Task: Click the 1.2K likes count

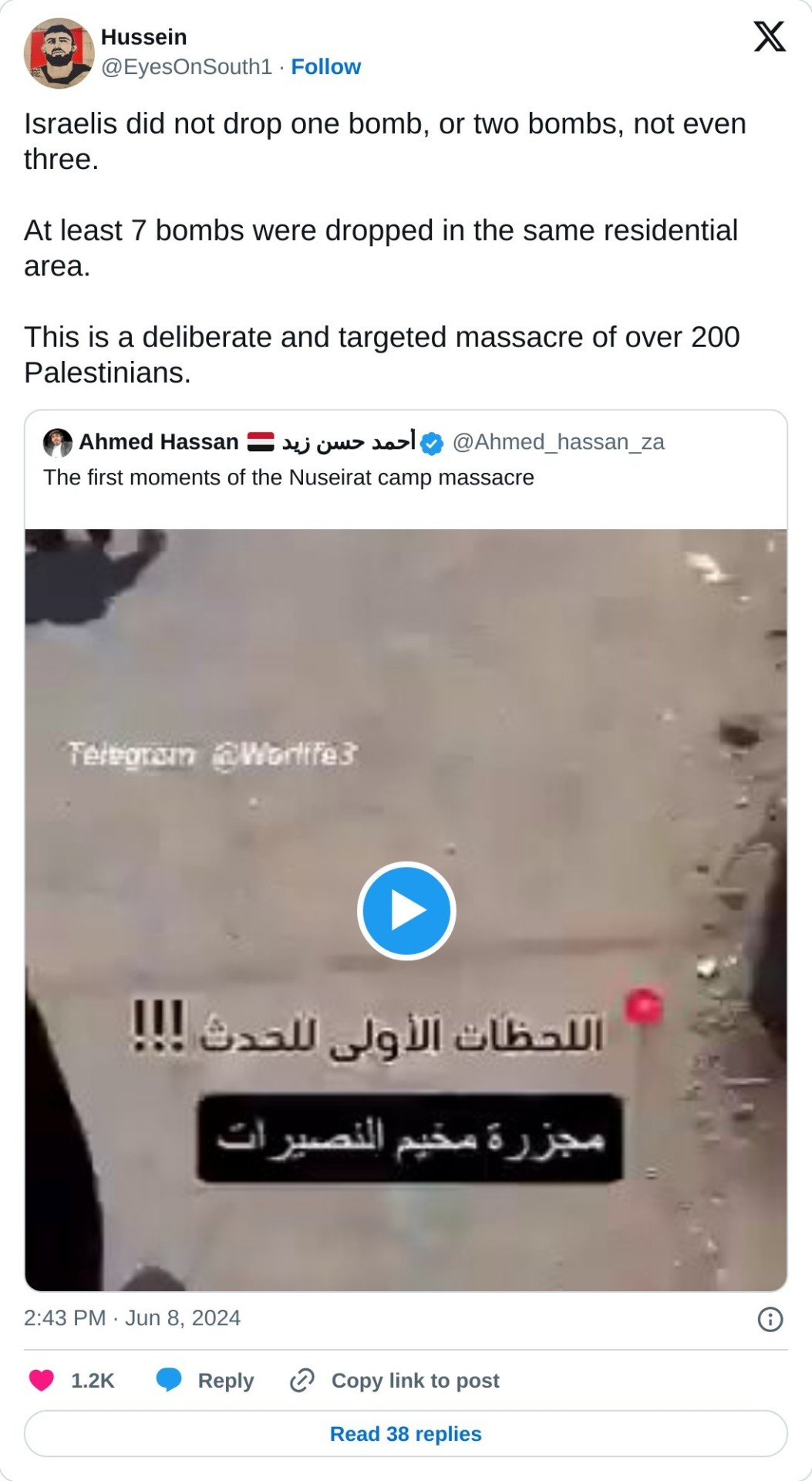Action: tap(93, 1380)
